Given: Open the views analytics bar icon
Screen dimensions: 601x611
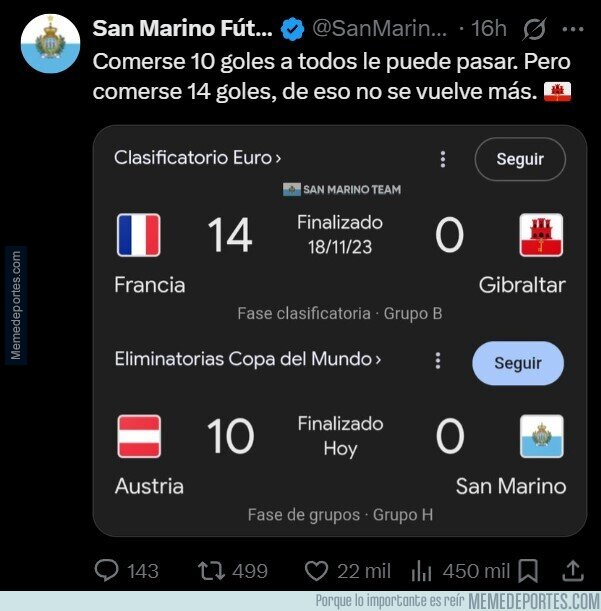Looking at the screenshot, I should pos(422,570).
